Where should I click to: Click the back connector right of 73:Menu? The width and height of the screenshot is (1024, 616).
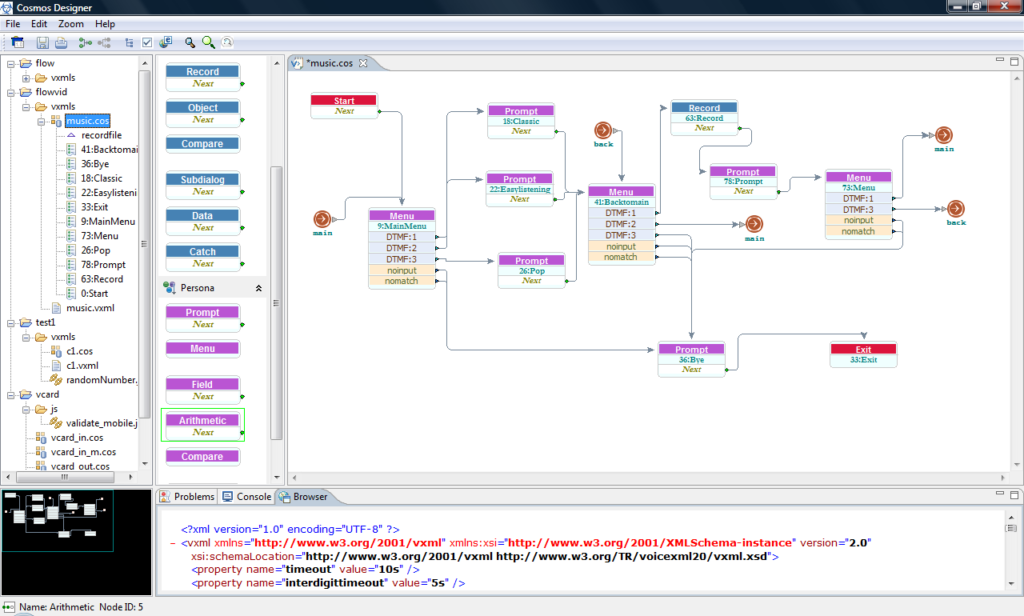point(955,208)
